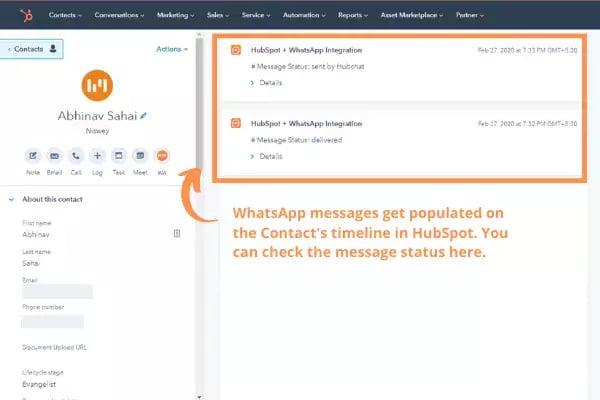Click the first HubSpot + WhatsApp Integration title
The image size is (600, 400).
[306, 50]
